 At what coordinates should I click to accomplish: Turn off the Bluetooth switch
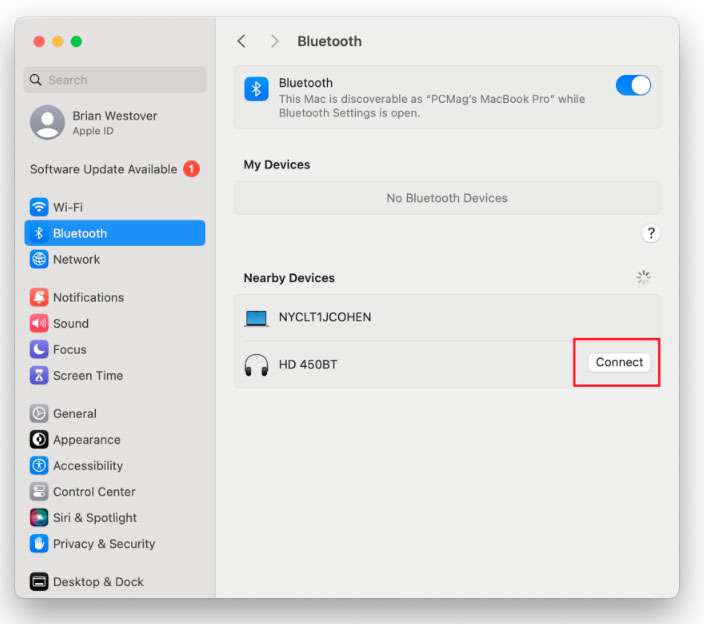click(x=633, y=85)
